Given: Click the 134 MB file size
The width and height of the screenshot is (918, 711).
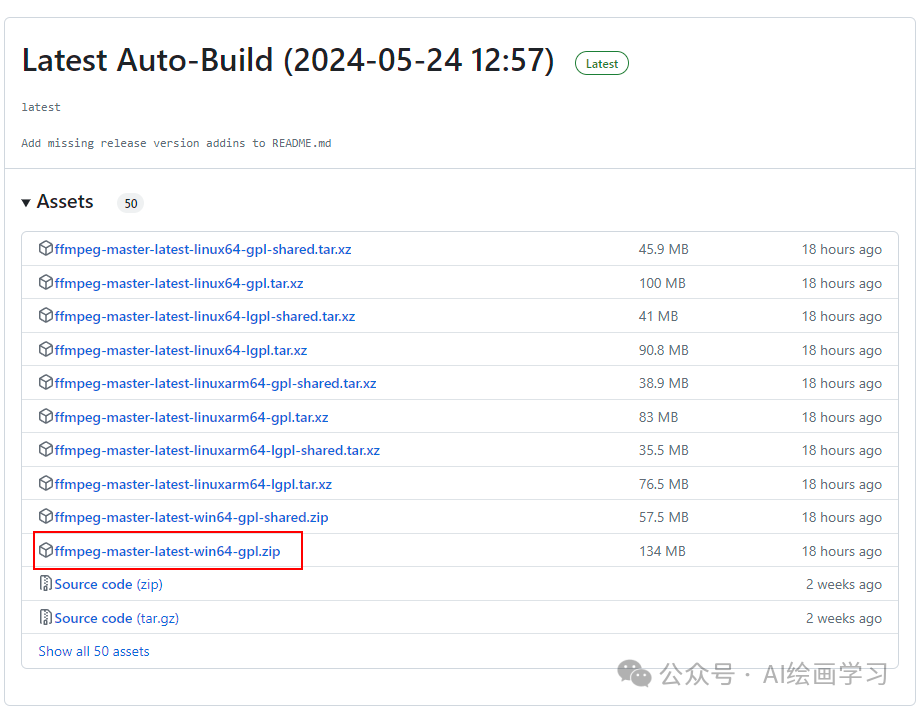Looking at the screenshot, I should click(662, 551).
